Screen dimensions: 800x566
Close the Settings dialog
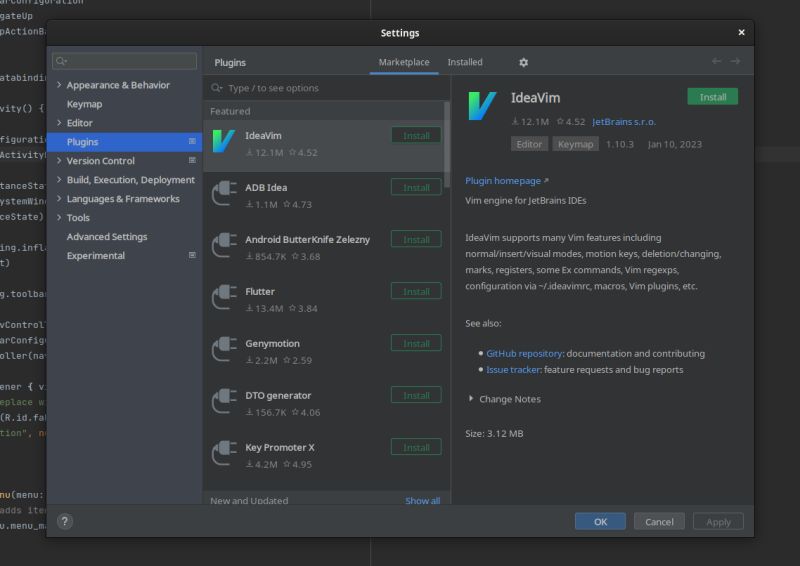click(x=741, y=33)
